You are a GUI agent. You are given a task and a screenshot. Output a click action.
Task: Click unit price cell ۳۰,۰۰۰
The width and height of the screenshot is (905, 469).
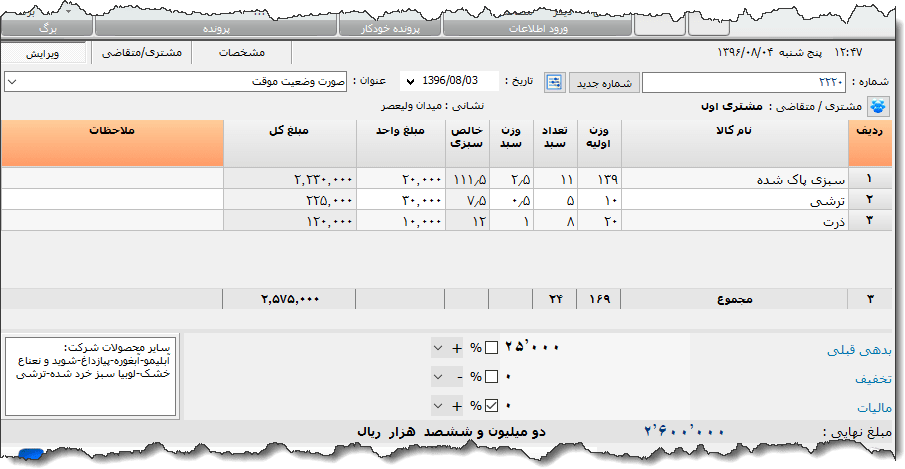401,200
